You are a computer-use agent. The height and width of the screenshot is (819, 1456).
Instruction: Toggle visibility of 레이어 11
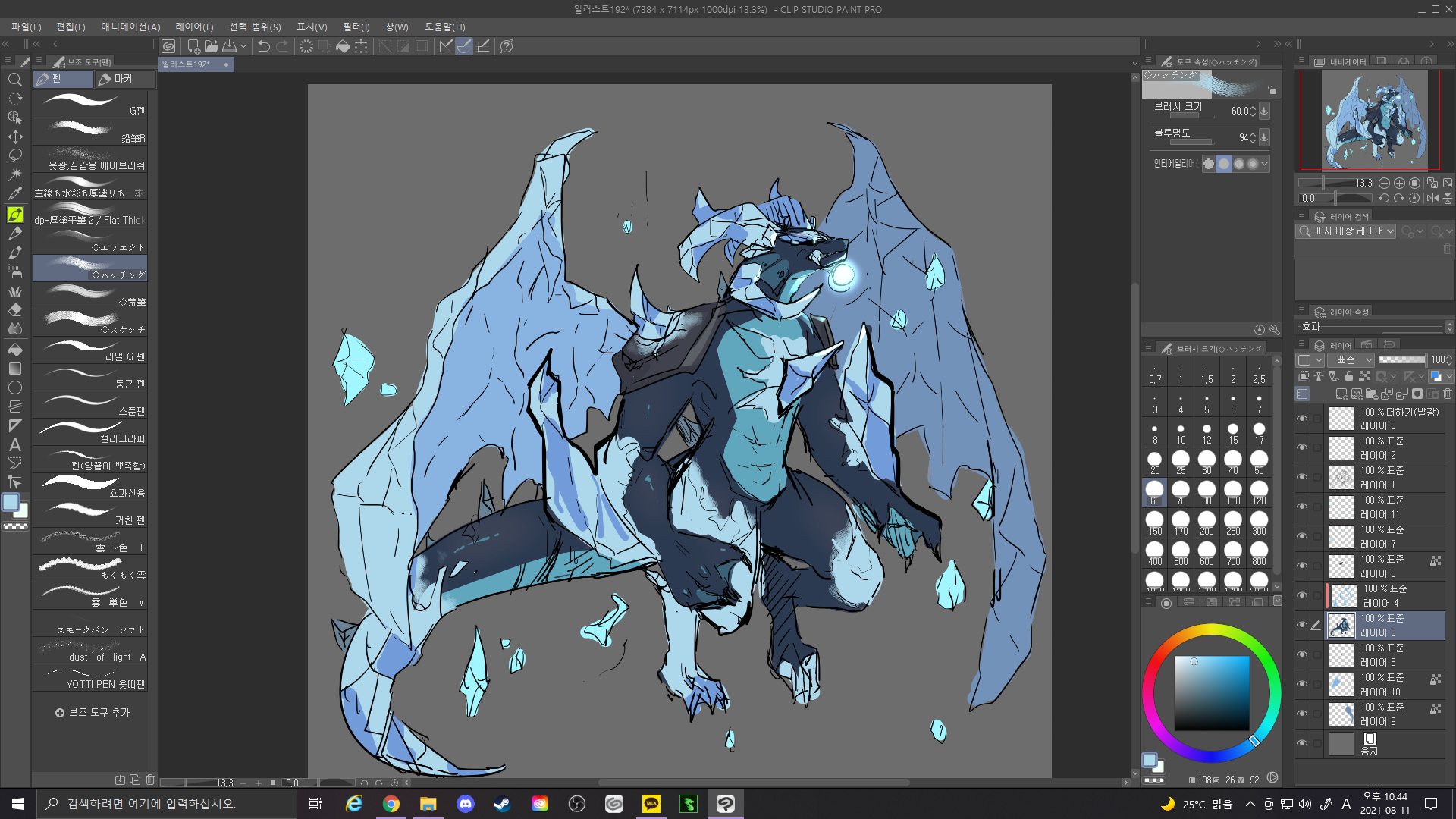pyautogui.click(x=1302, y=507)
